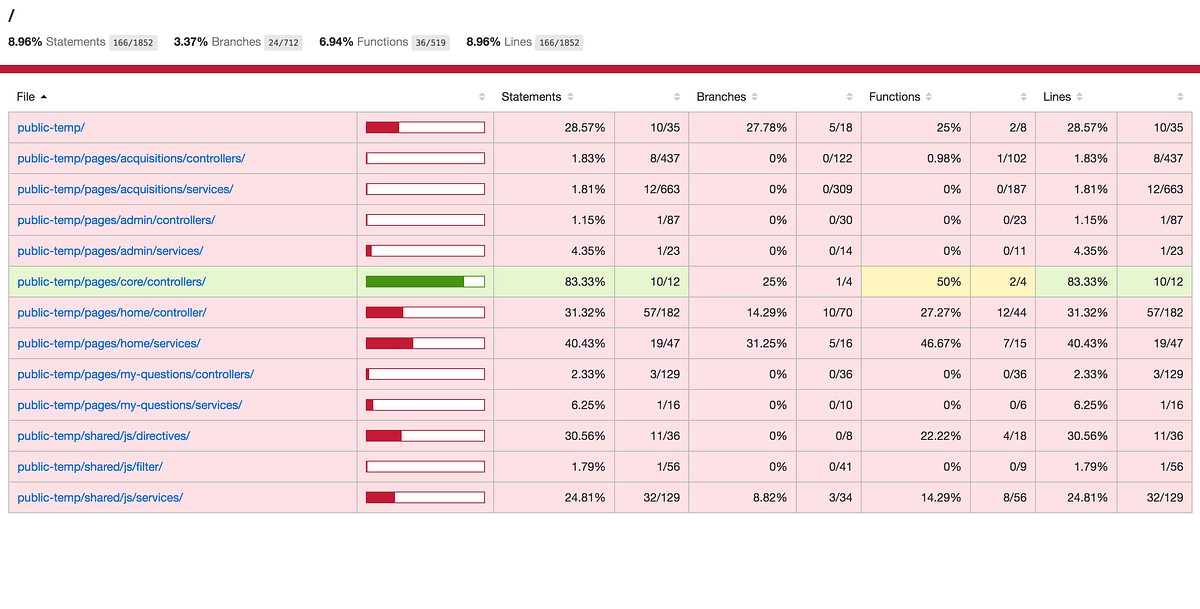Click coverage bar for public-temp/pages/core/controllers/

pos(424,281)
